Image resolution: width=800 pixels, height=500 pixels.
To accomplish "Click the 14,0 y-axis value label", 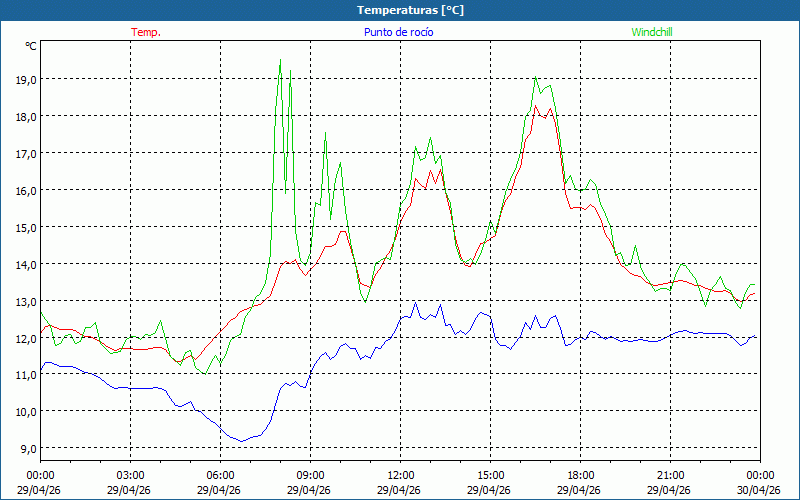I will [x=24, y=264].
